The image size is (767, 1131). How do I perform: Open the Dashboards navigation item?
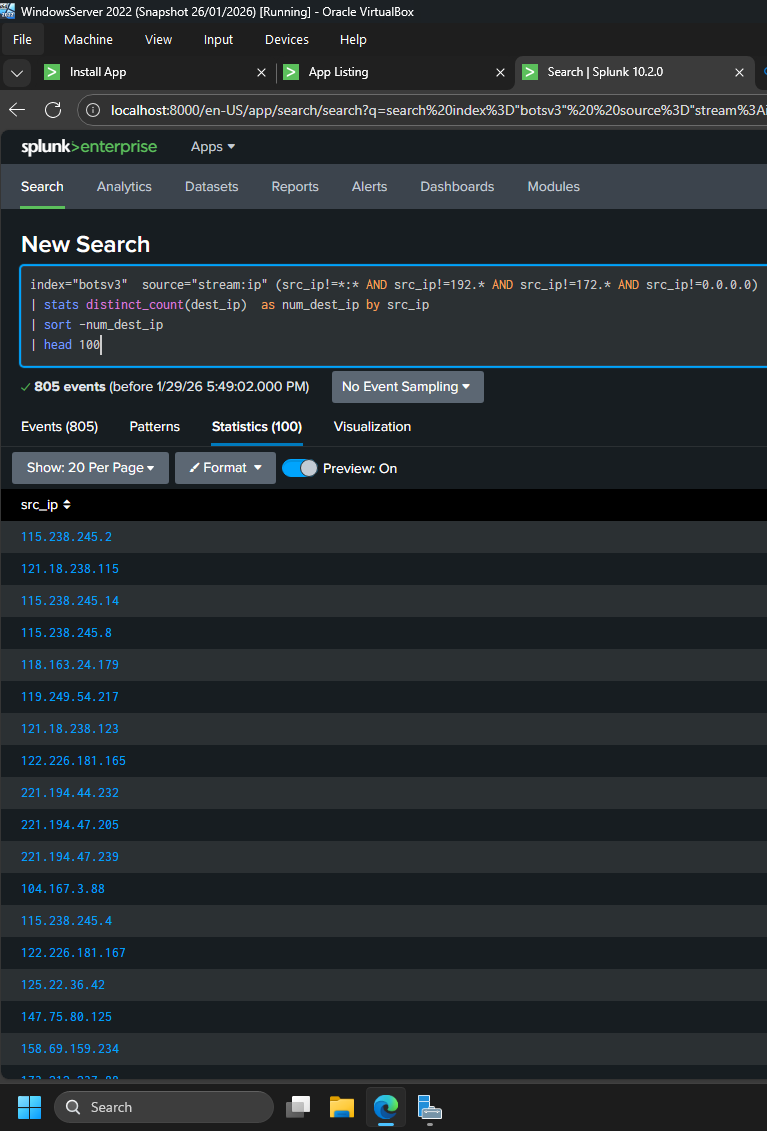457,187
